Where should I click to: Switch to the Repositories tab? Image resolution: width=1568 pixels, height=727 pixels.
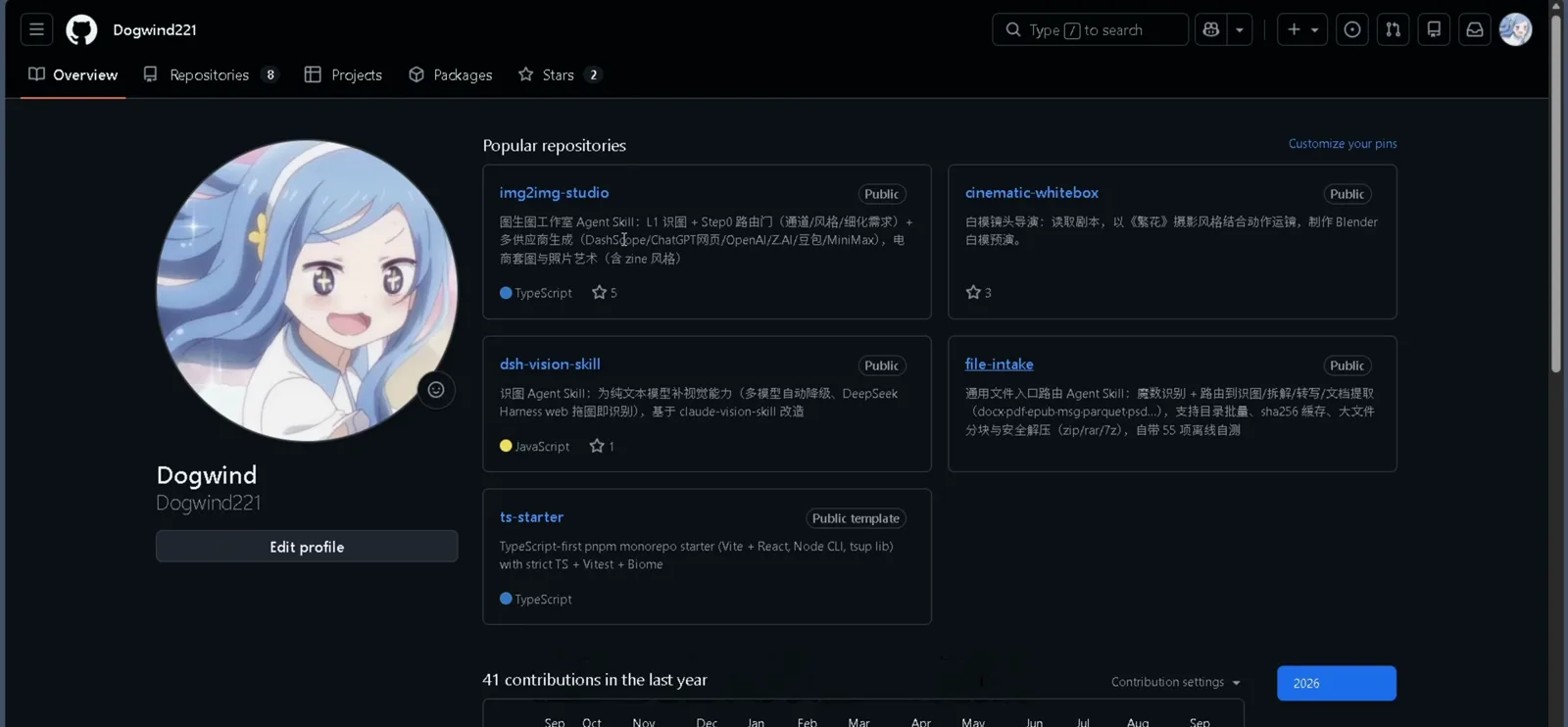tap(211, 74)
